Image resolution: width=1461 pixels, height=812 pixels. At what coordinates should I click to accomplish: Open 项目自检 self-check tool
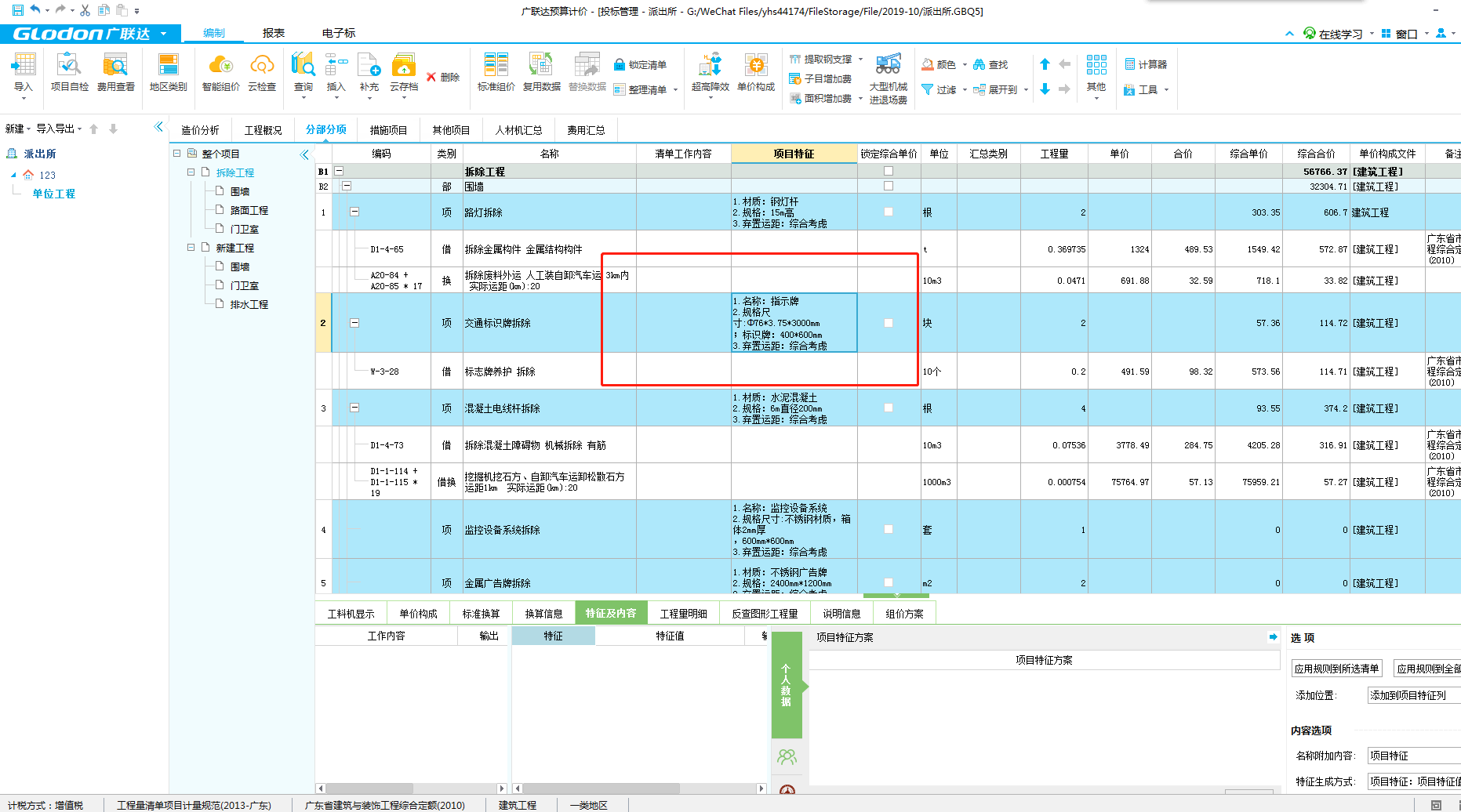(x=70, y=72)
